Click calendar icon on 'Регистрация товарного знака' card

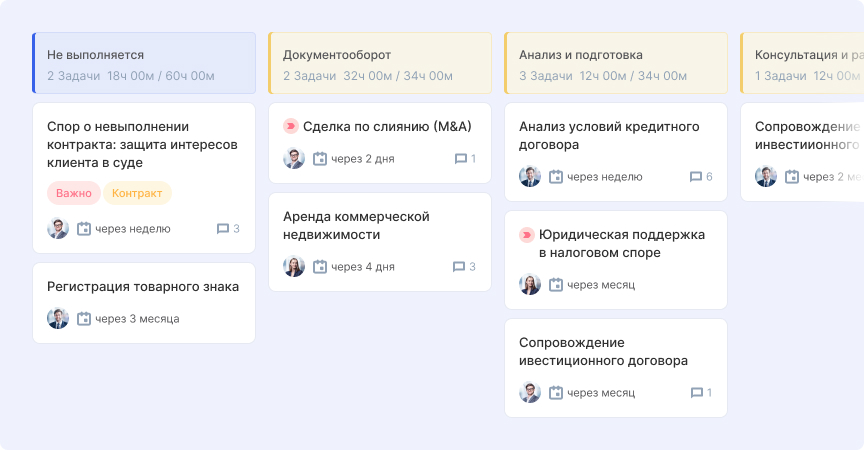pos(84,319)
